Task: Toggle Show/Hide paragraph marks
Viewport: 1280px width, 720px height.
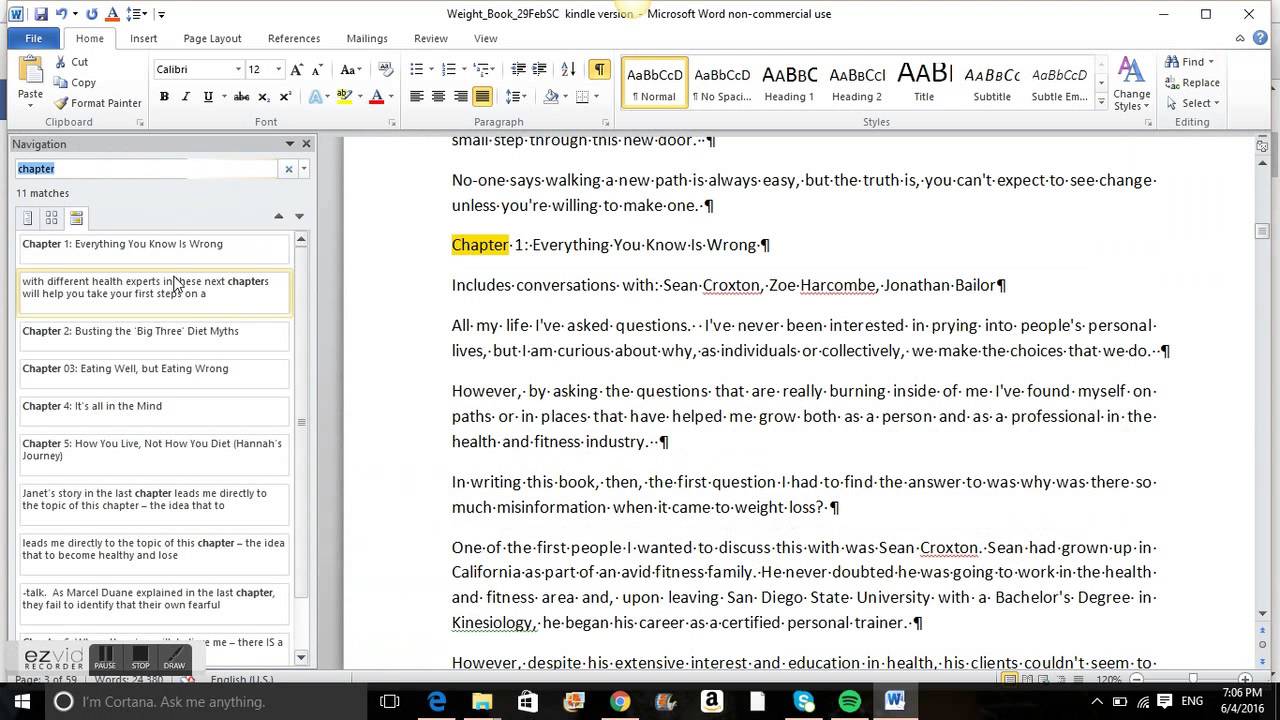Action: 599,69
